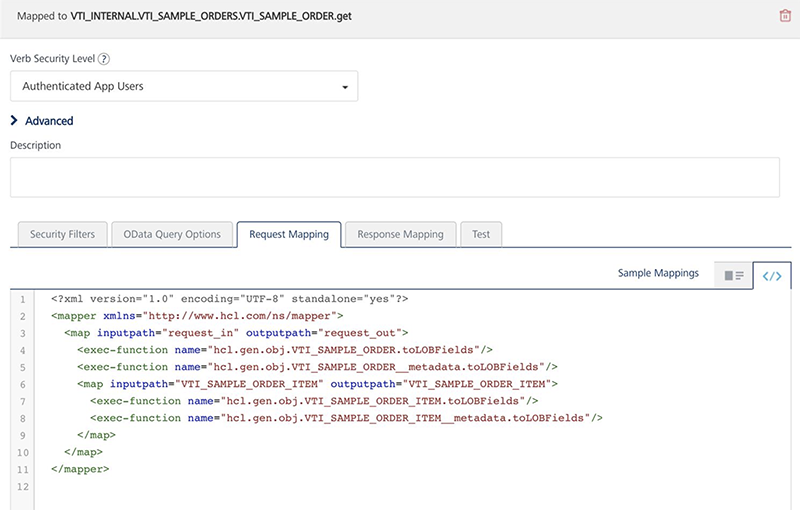Click the request_in map line in editor
Viewport: 800px width, 510px height.
[x=236, y=332]
